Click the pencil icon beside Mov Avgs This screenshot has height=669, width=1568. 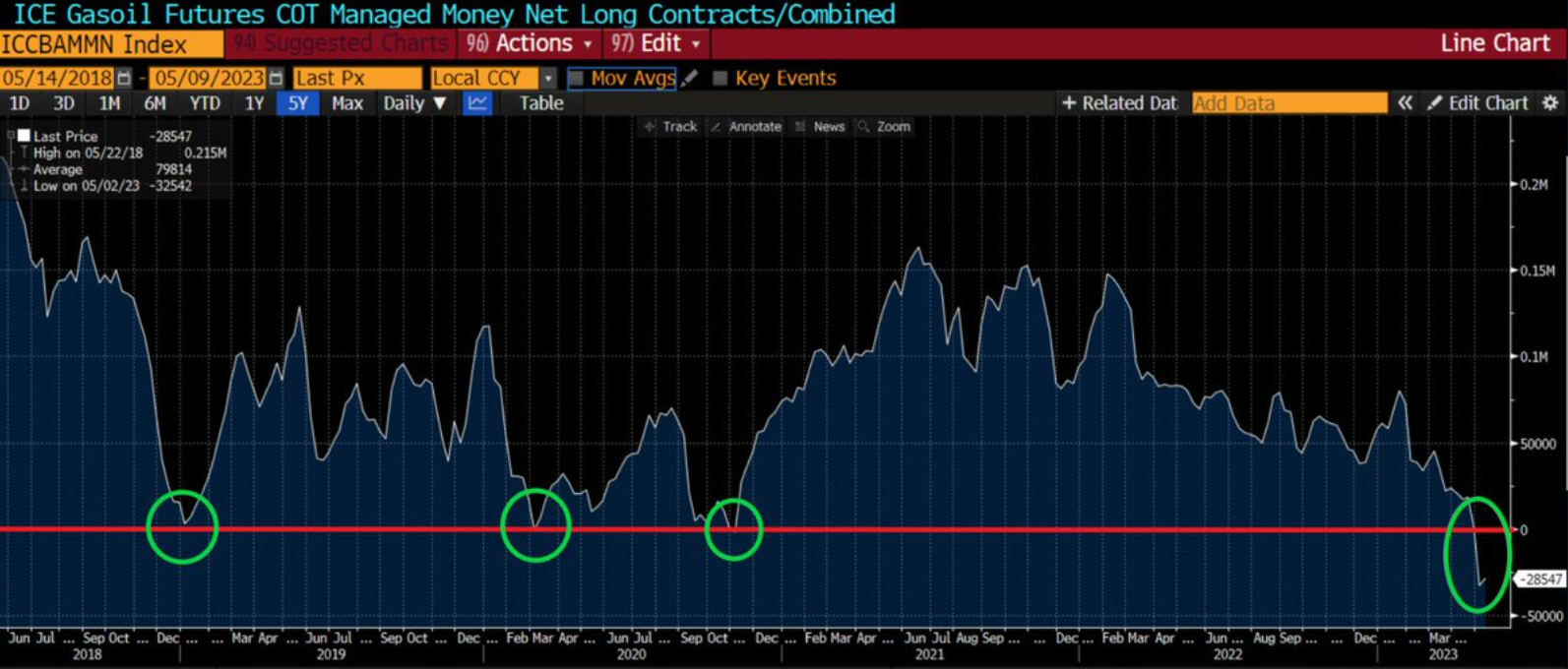pos(690,78)
